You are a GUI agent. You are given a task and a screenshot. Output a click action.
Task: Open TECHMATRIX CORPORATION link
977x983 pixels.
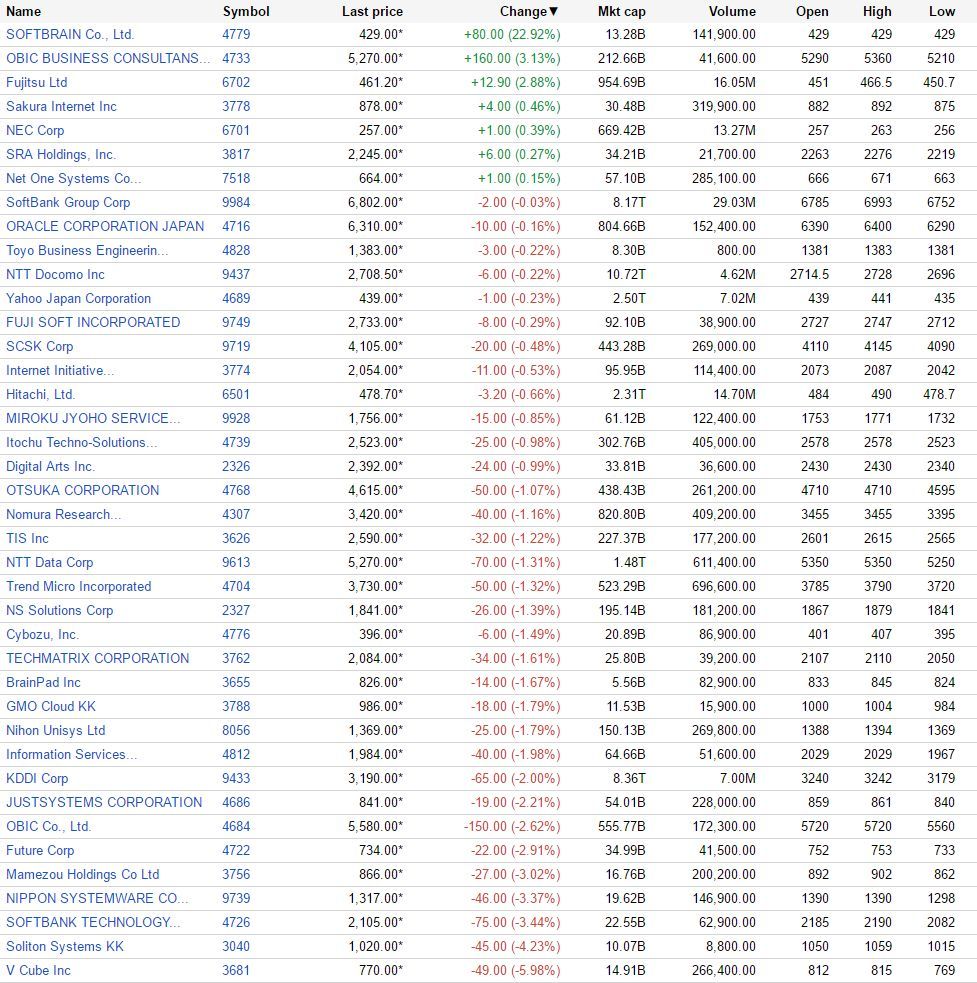pos(97,658)
